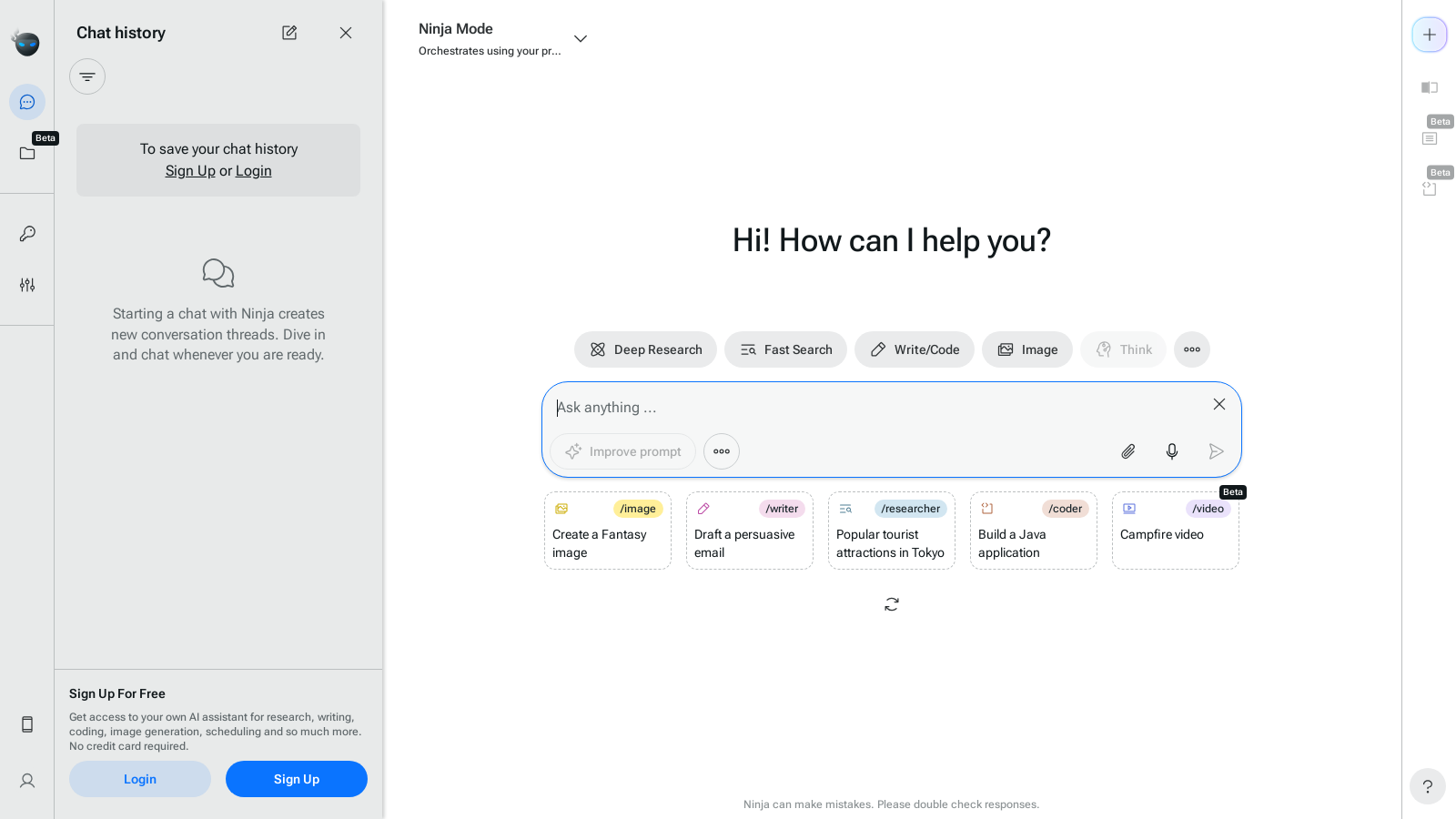Toggle the Write/Code mode

914,349
